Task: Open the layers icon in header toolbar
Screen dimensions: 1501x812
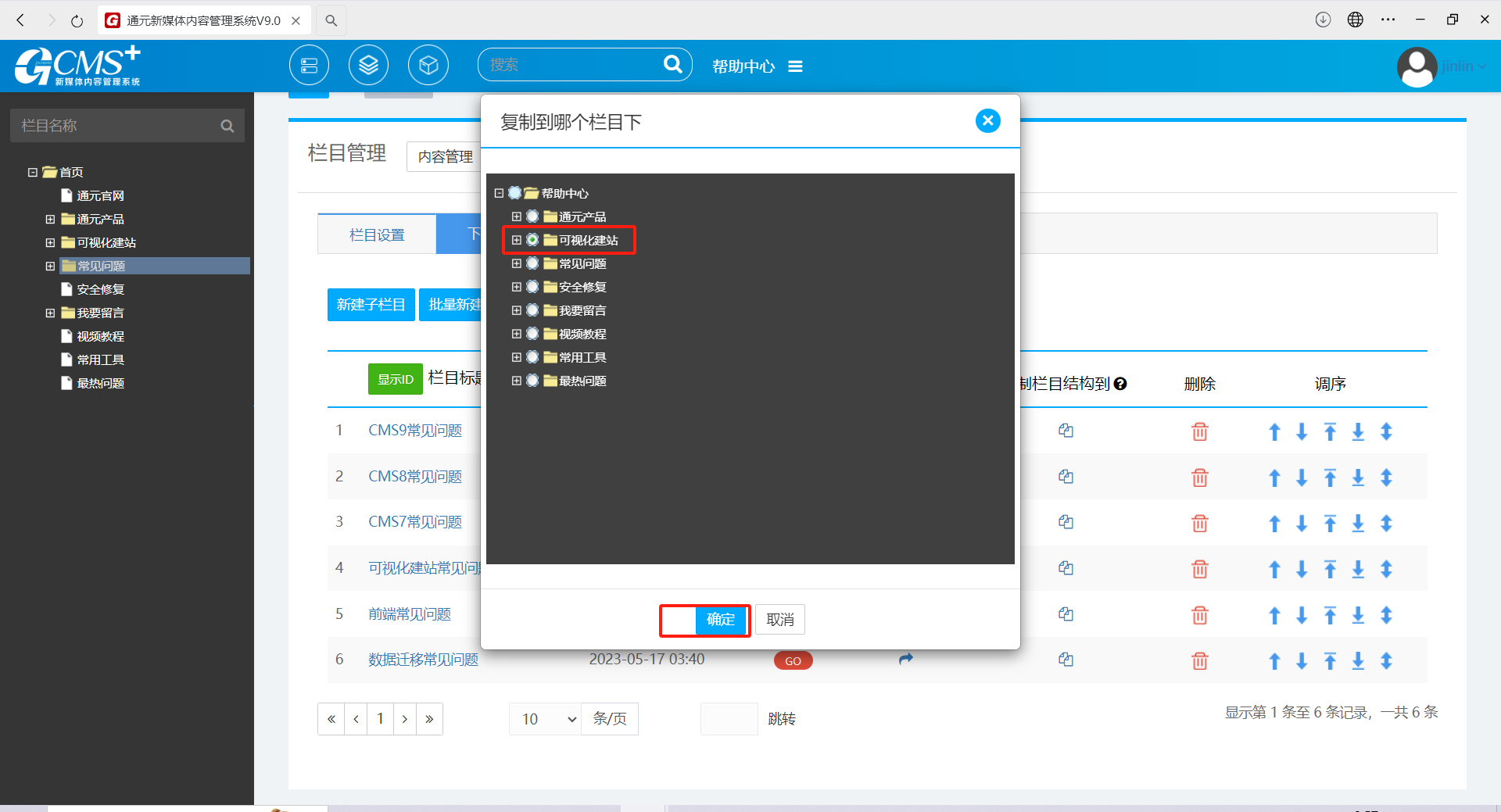Action: coord(368,66)
